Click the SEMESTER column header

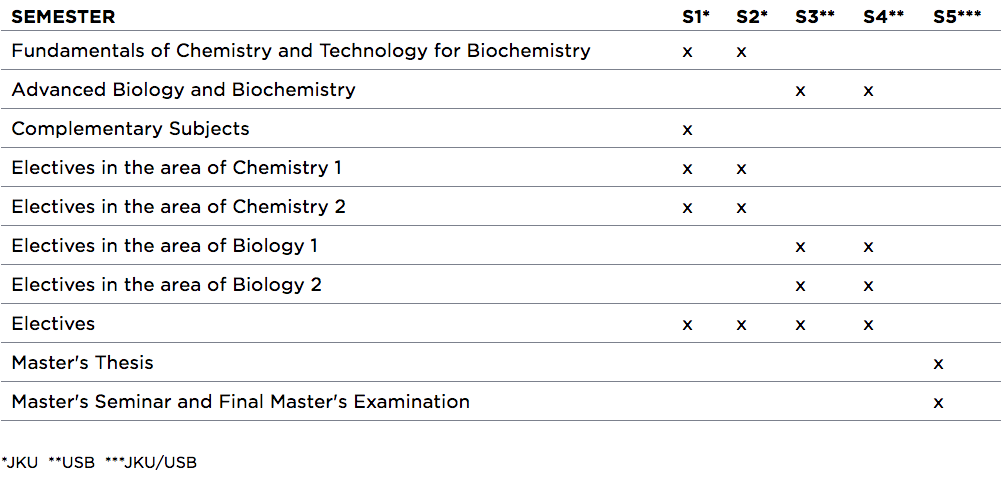tap(63, 17)
